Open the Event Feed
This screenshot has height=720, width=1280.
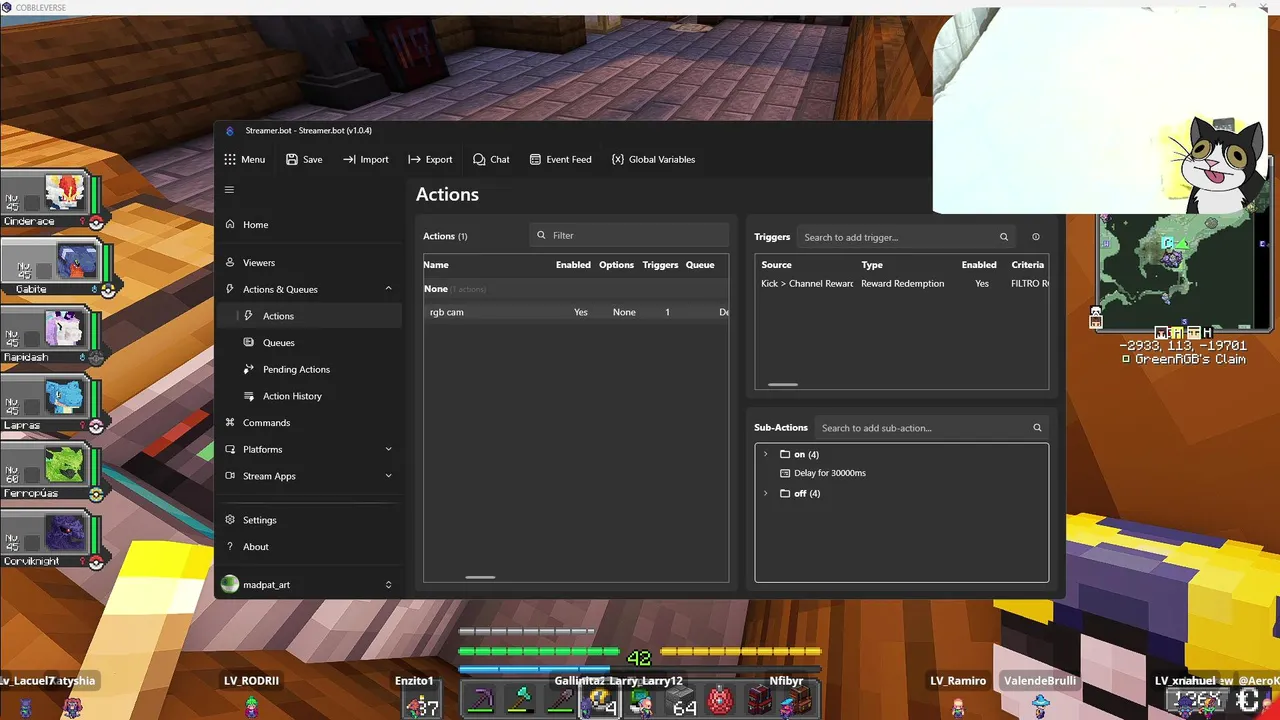pos(560,159)
